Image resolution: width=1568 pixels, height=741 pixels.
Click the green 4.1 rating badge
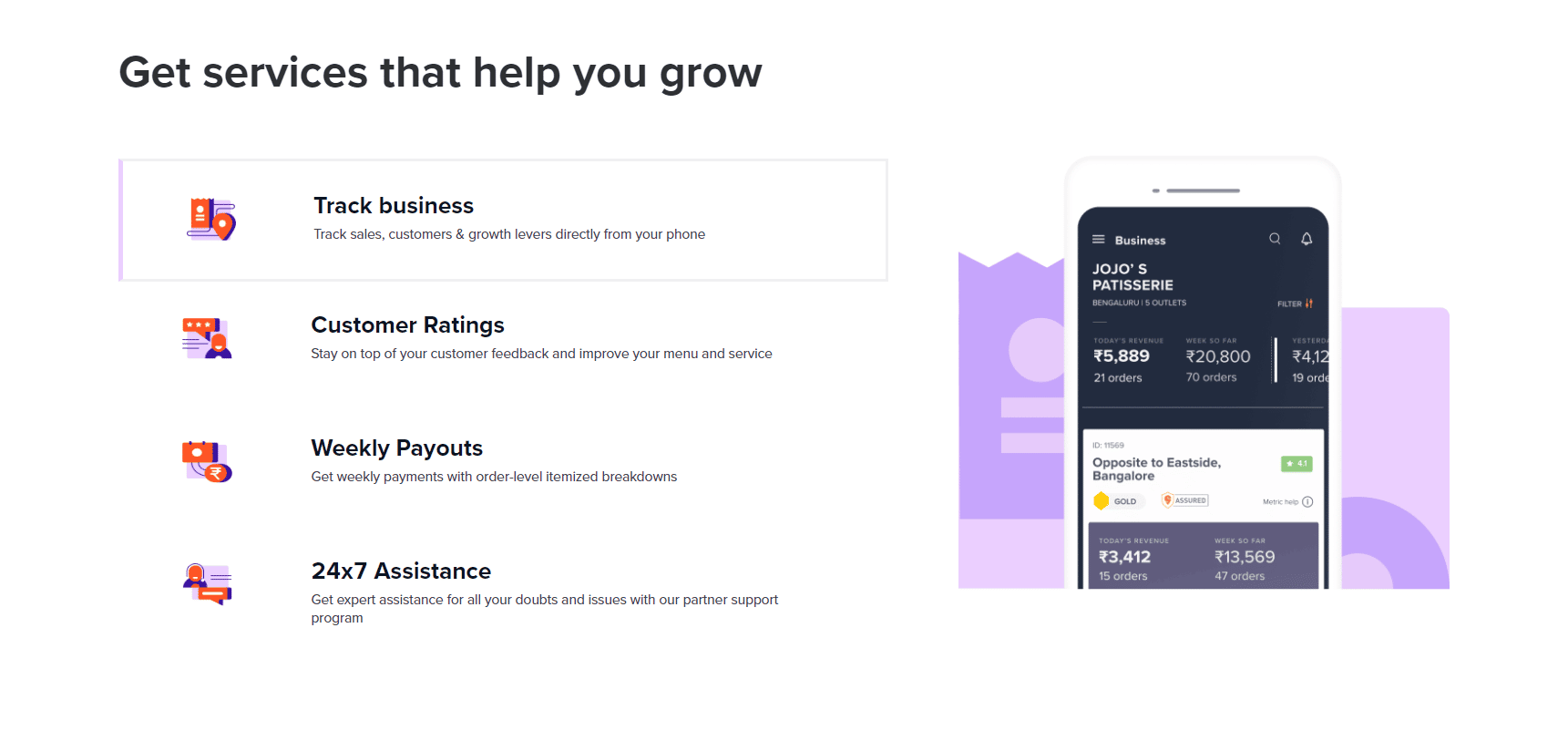click(1296, 464)
